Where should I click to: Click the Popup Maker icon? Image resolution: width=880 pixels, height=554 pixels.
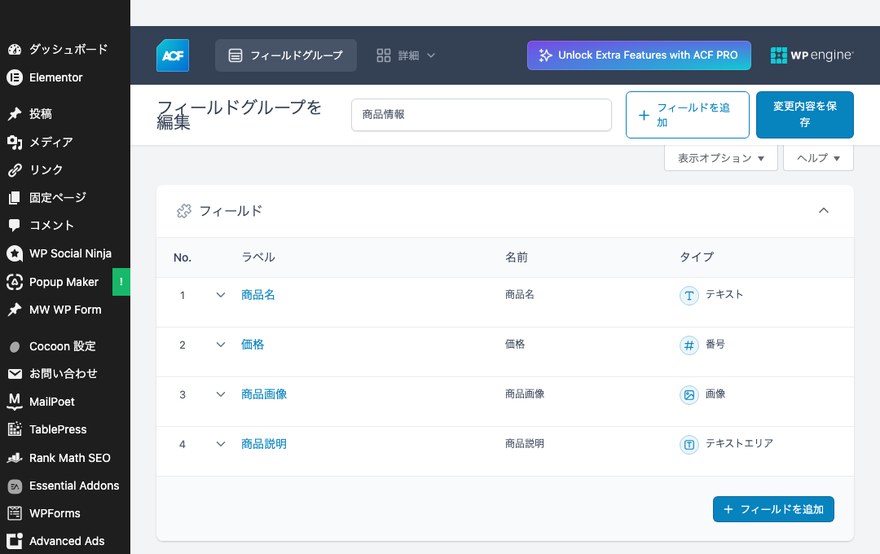point(15,282)
